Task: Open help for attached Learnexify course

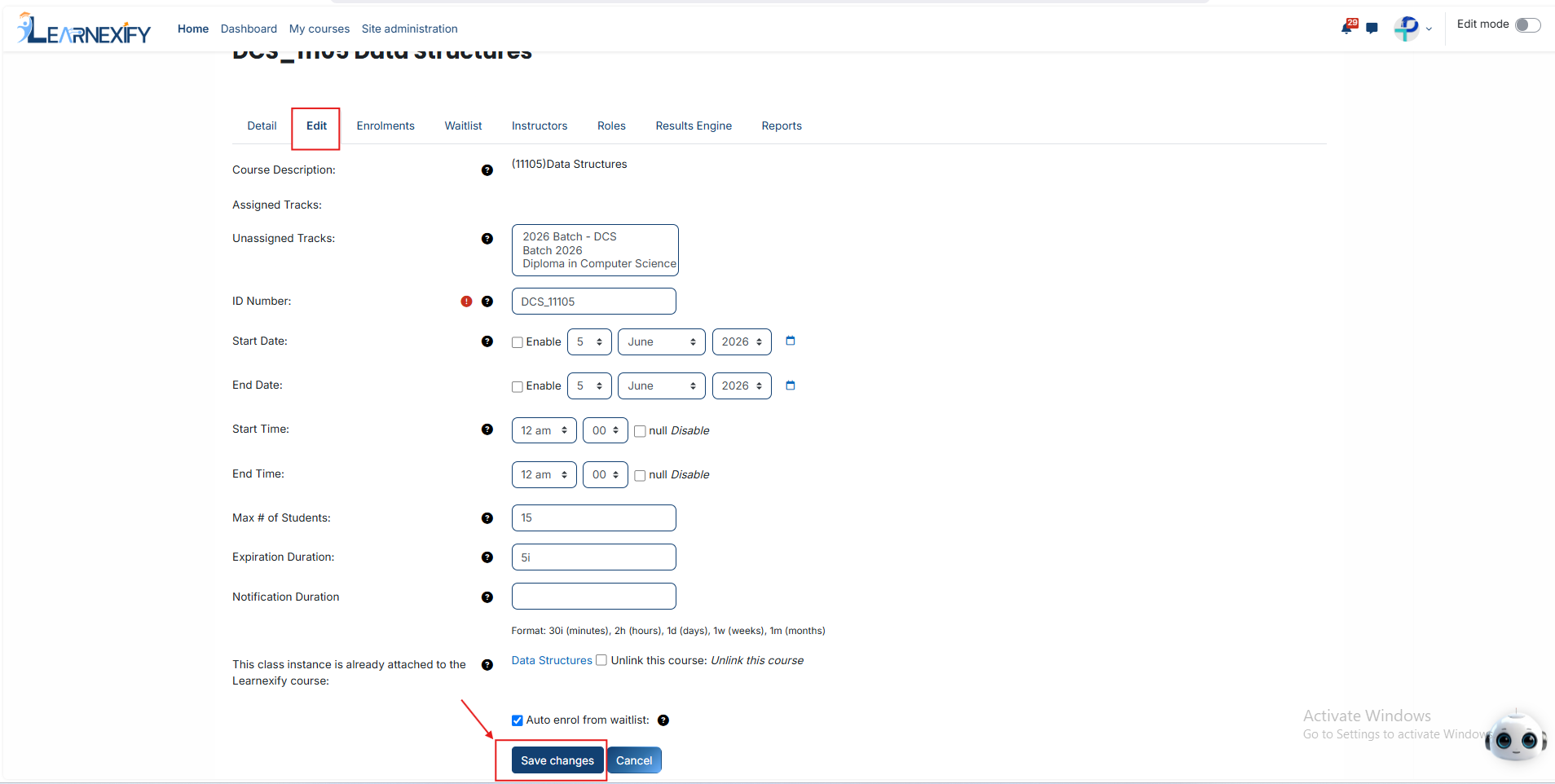Action: (x=487, y=665)
